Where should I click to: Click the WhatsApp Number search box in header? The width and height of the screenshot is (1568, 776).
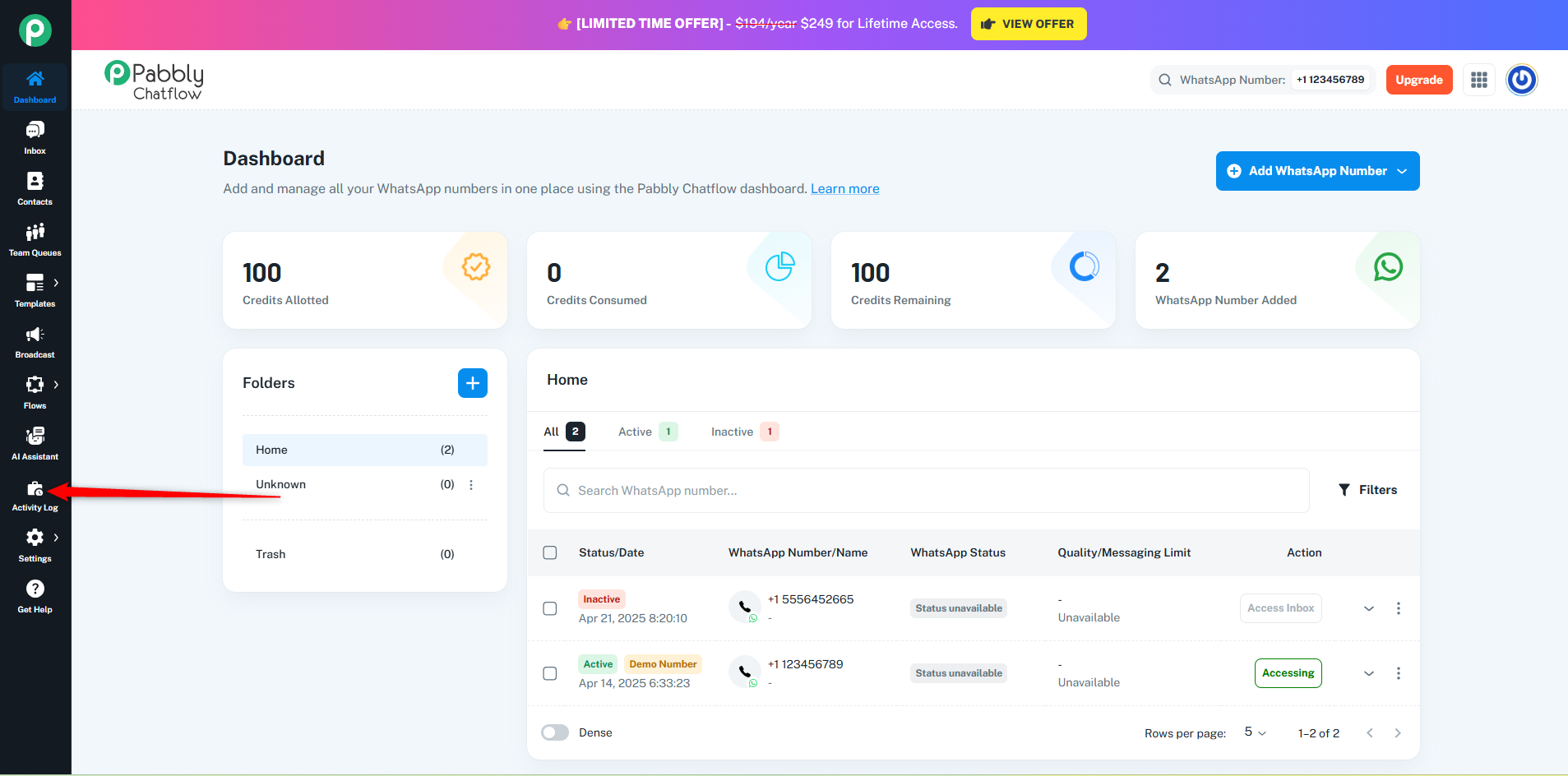tap(1263, 80)
